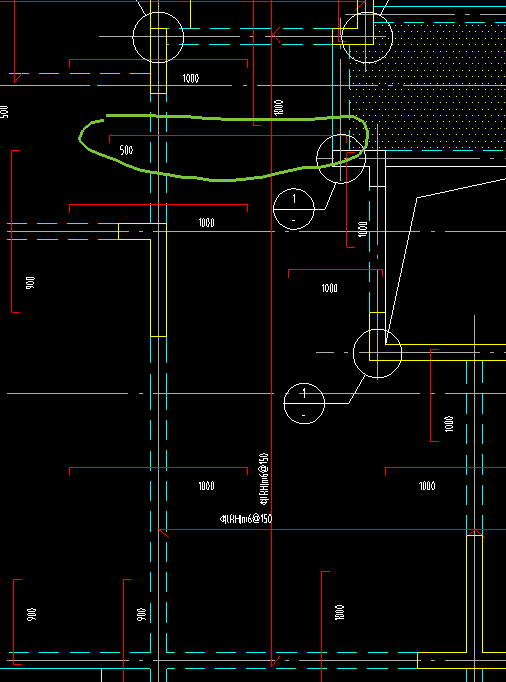Click the rotated 900 label beside the tall left bracket

30,283
